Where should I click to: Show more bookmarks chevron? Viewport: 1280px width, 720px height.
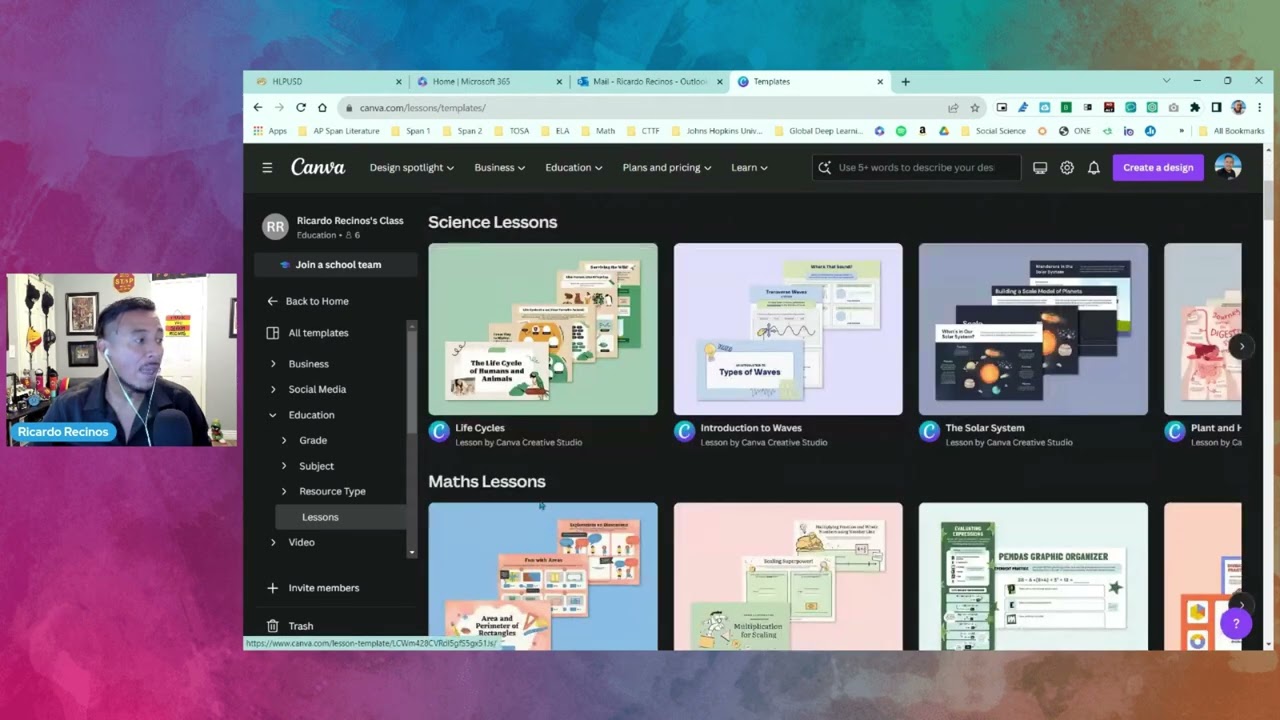pyautogui.click(x=1181, y=131)
